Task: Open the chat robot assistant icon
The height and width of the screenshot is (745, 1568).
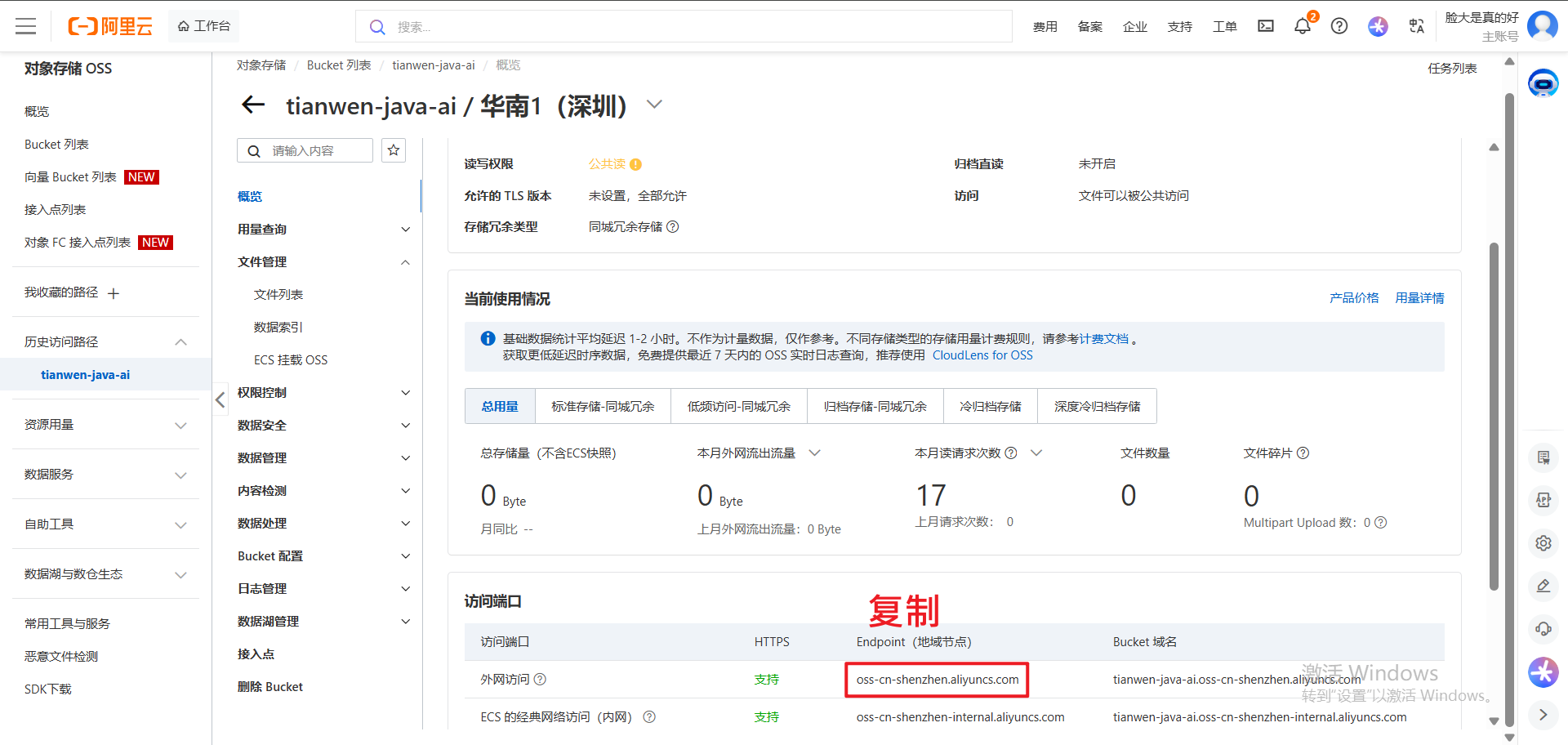Action: click(1543, 83)
